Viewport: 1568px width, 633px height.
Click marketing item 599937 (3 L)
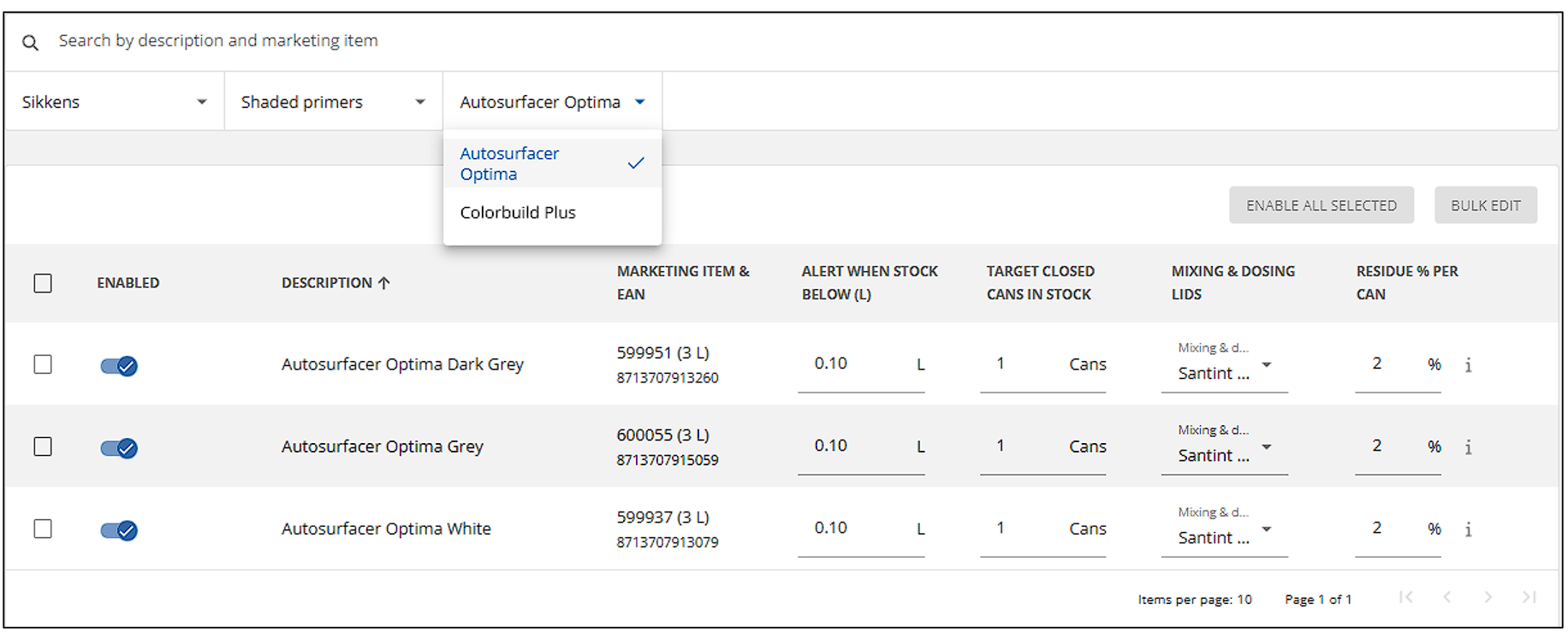(x=663, y=518)
